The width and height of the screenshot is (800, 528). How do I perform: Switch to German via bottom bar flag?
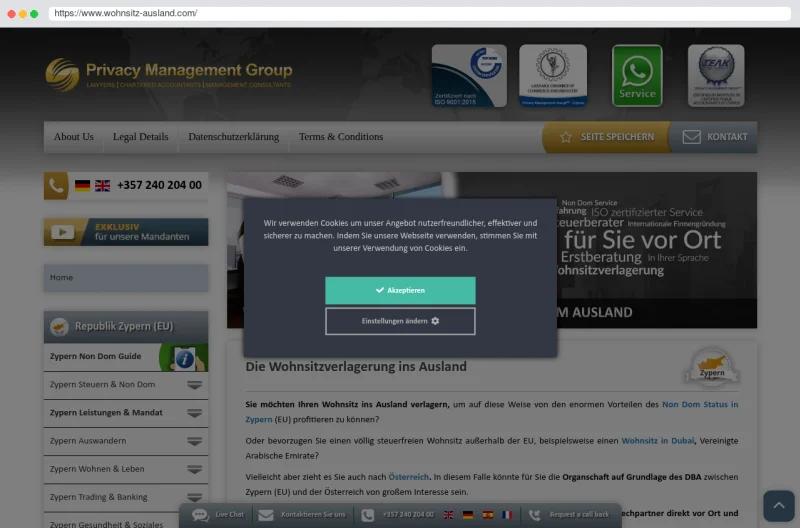(468, 515)
